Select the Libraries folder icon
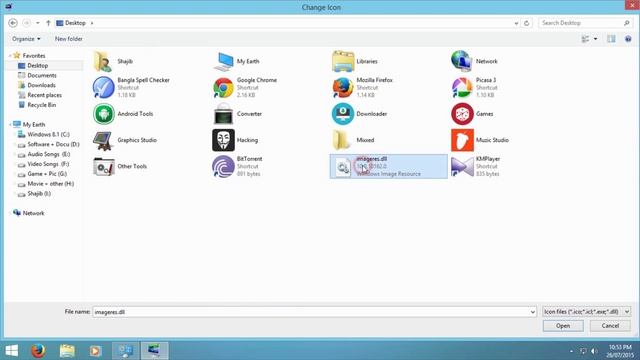640x360 pixels. point(343,61)
